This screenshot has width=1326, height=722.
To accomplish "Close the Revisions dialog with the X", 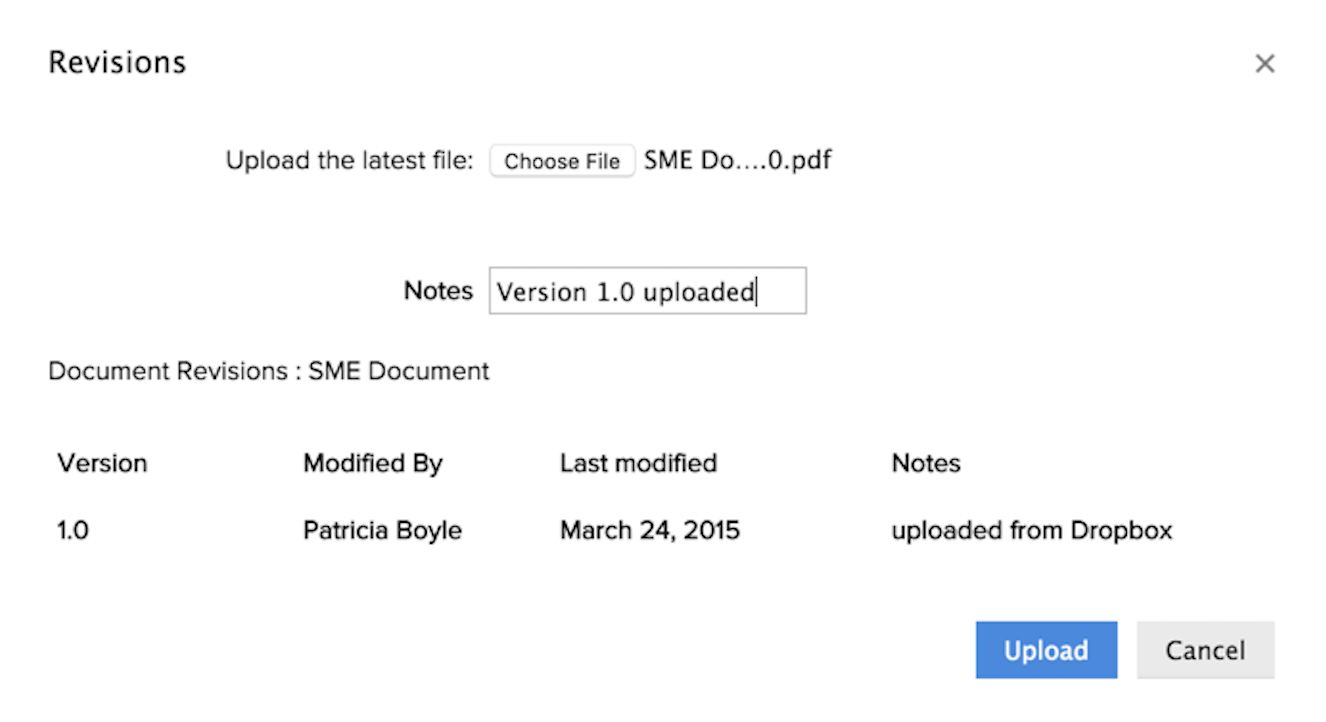I will [1265, 64].
